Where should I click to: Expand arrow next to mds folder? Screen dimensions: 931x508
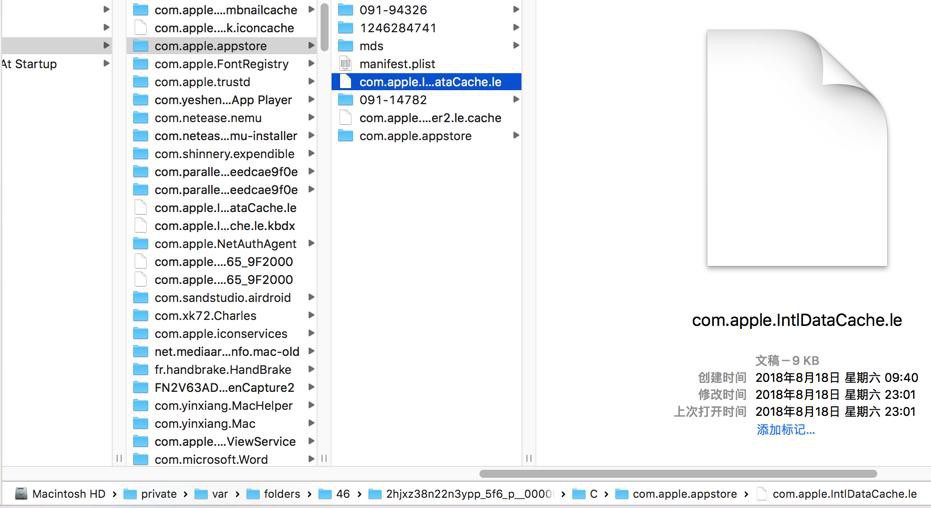point(516,46)
